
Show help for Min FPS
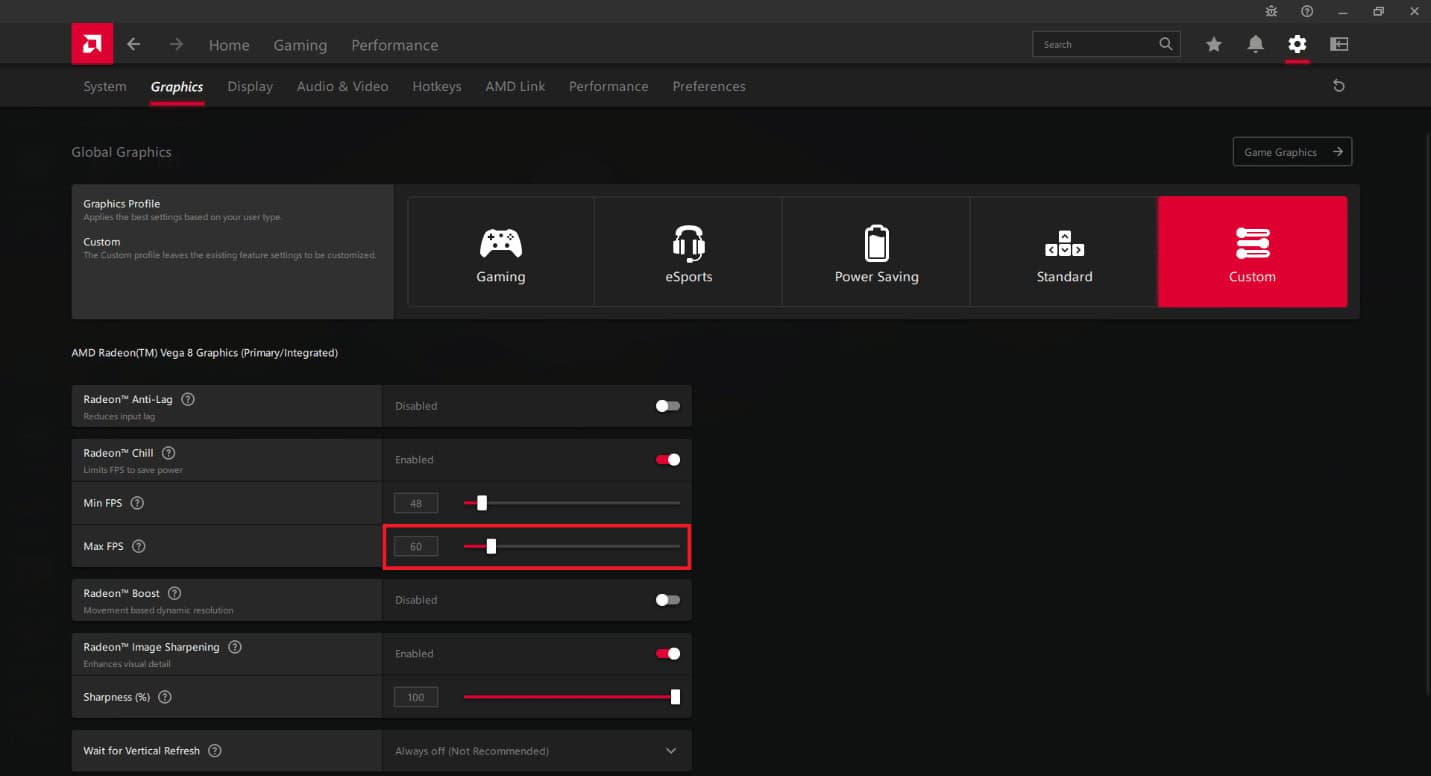(138, 503)
